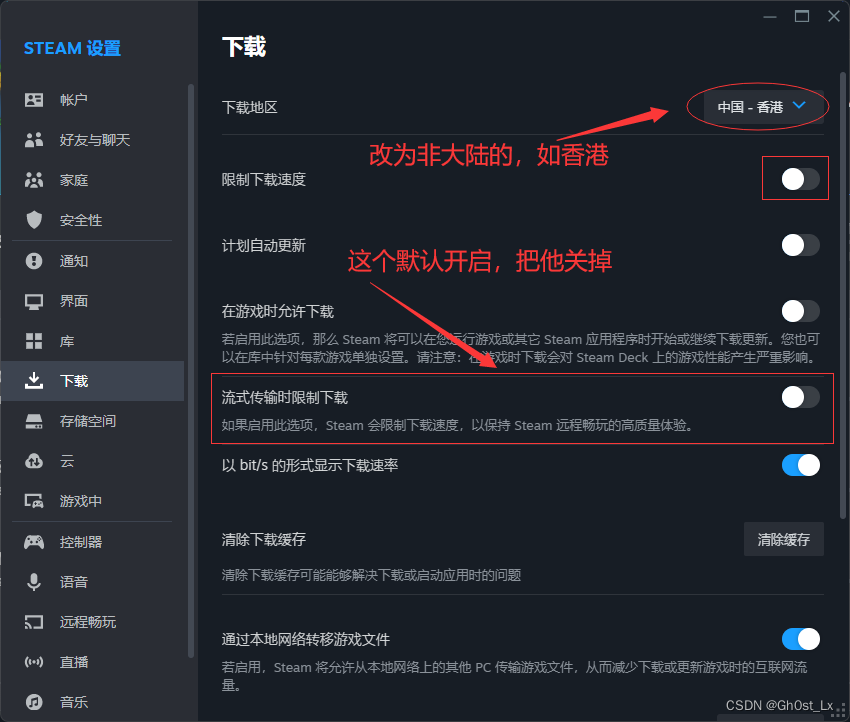Select the 控制器 controller gamepad icon
The width and height of the screenshot is (850, 722).
35,541
